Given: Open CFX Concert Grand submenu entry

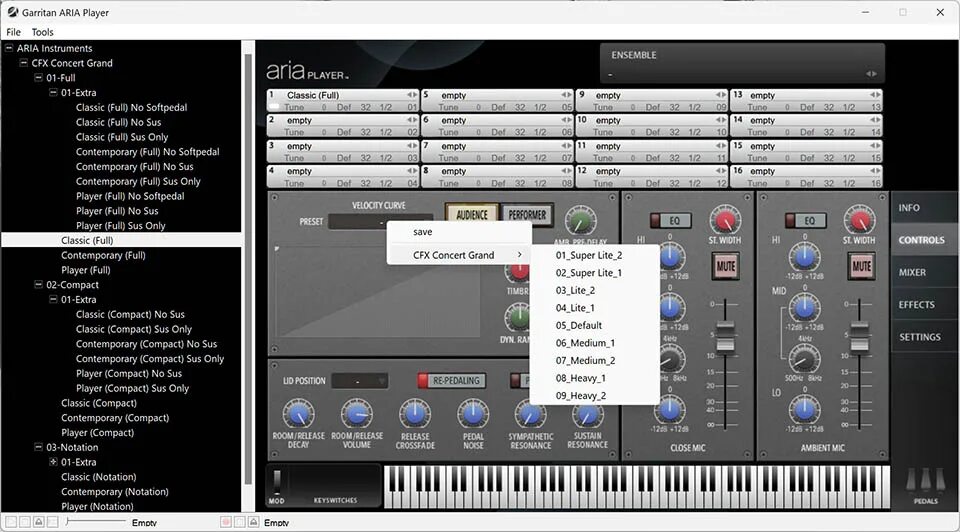Looking at the screenshot, I should point(459,255).
